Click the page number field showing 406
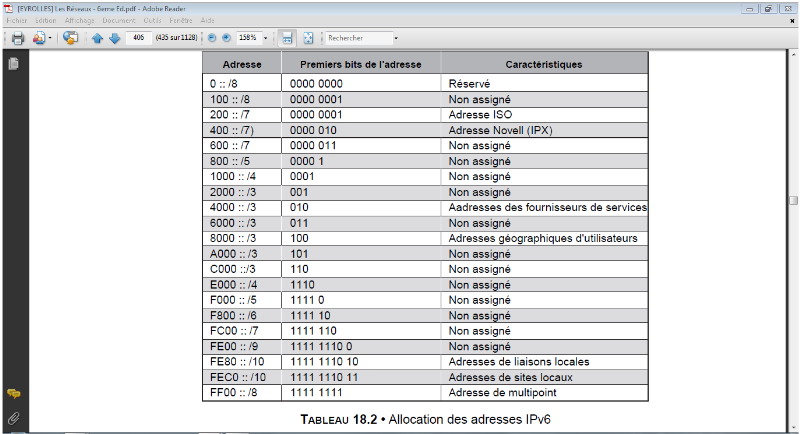Viewport: 800px width, 434px height. click(138, 38)
